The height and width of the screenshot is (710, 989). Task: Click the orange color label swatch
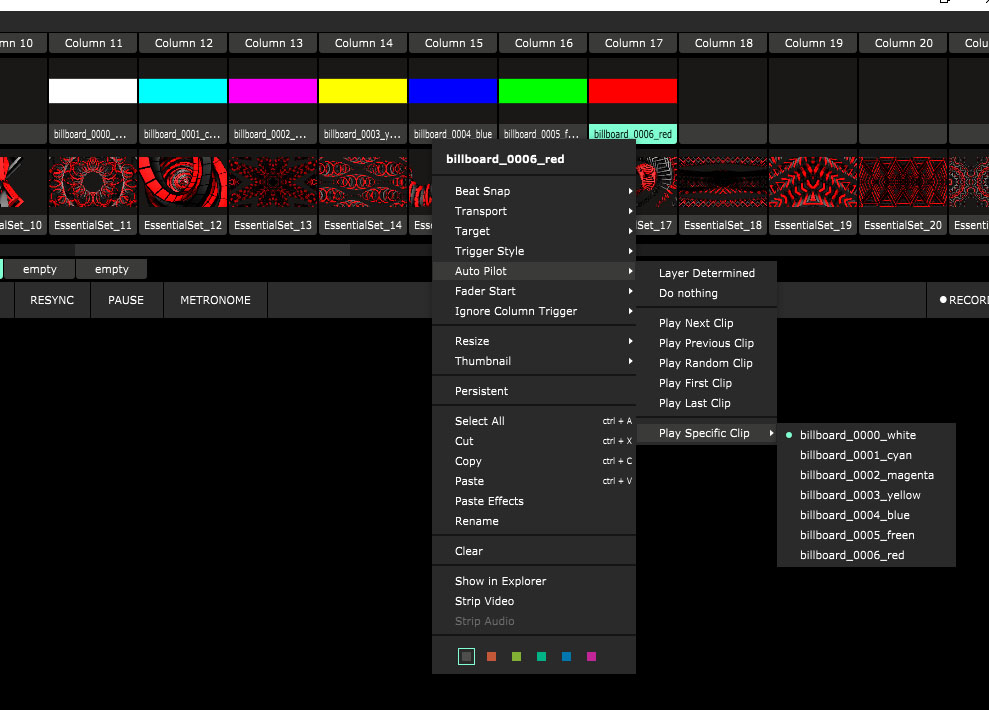point(491,657)
